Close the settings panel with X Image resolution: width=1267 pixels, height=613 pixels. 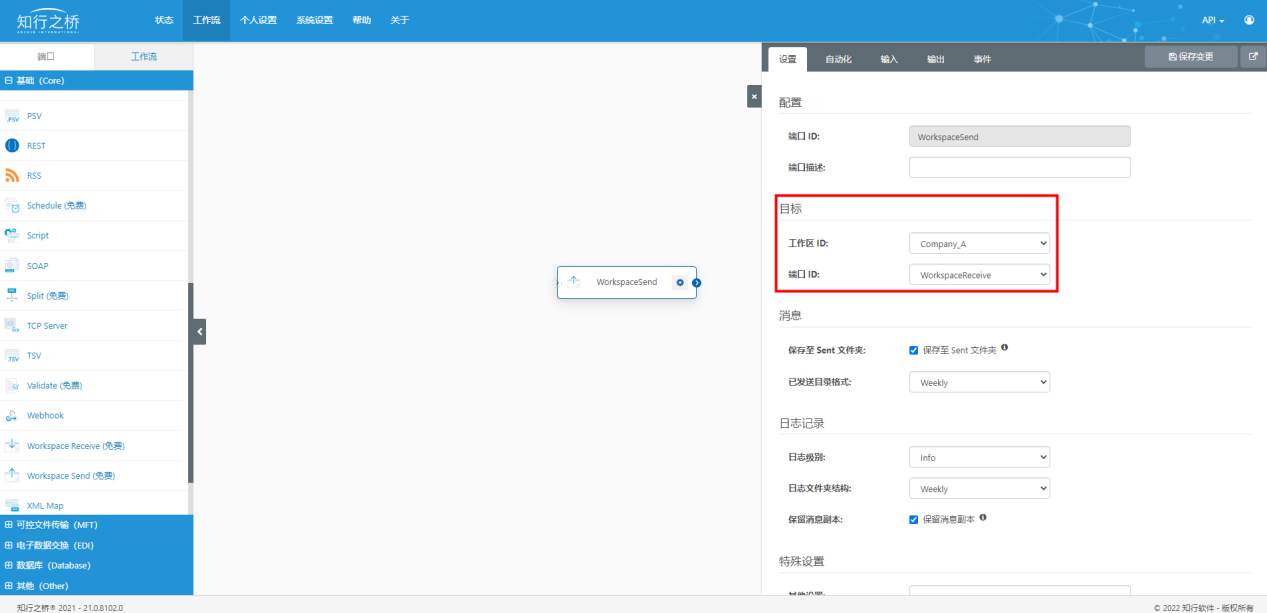click(x=754, y=96)
